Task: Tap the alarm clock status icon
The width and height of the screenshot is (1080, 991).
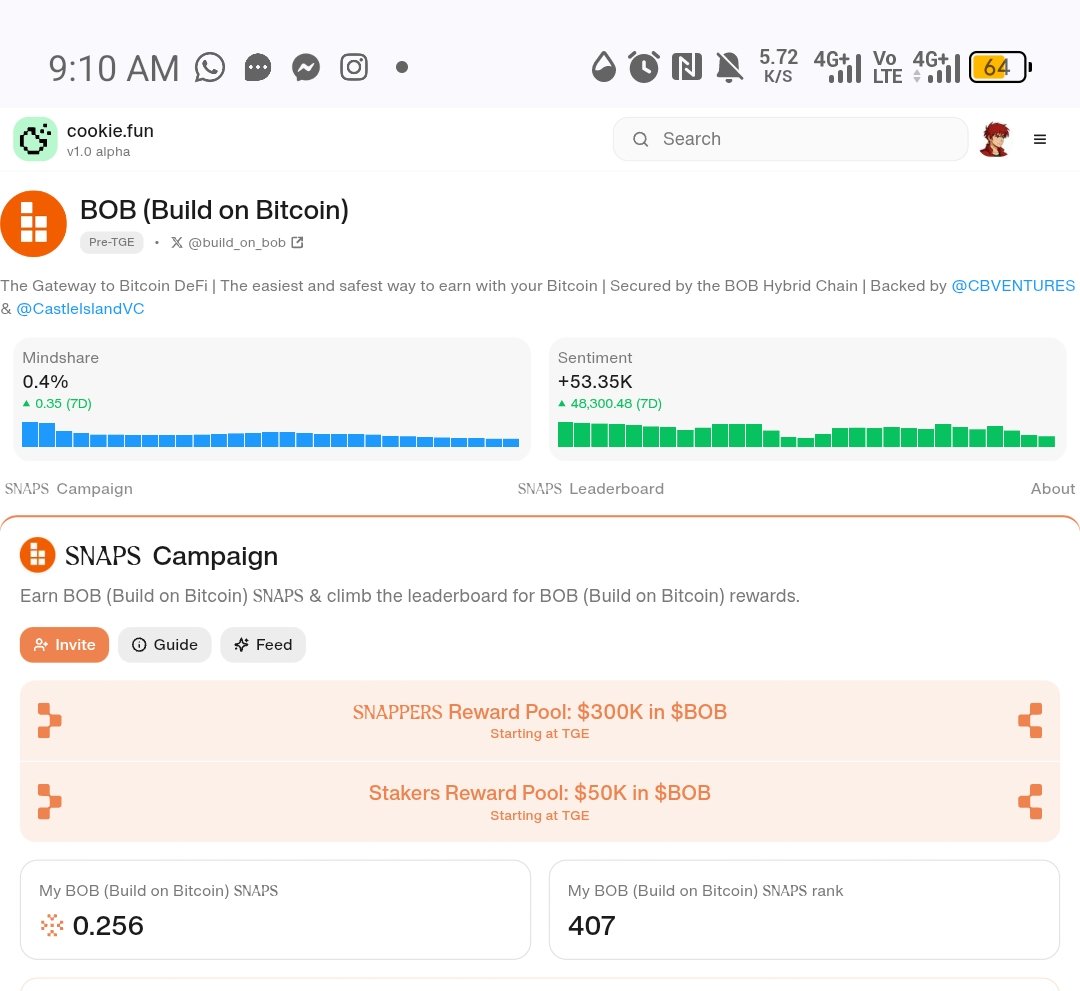Action: [x=644, y=67]
